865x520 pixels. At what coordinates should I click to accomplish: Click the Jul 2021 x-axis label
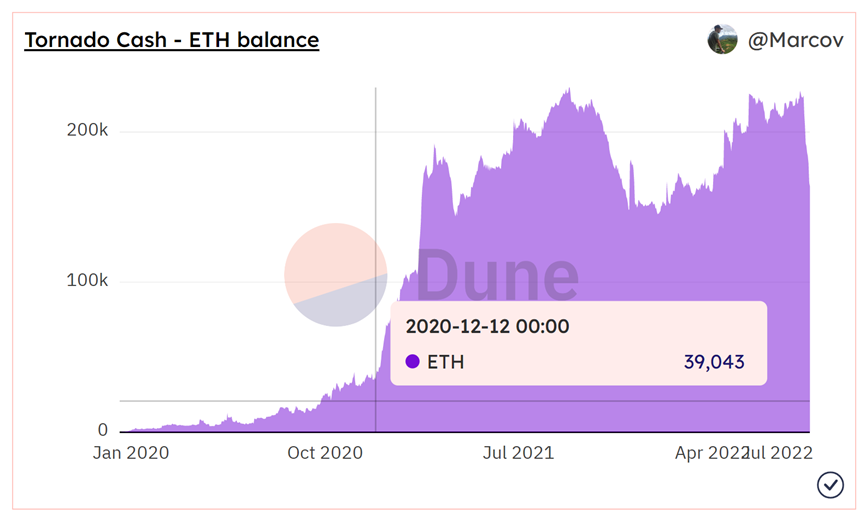[x=518, y=453]
